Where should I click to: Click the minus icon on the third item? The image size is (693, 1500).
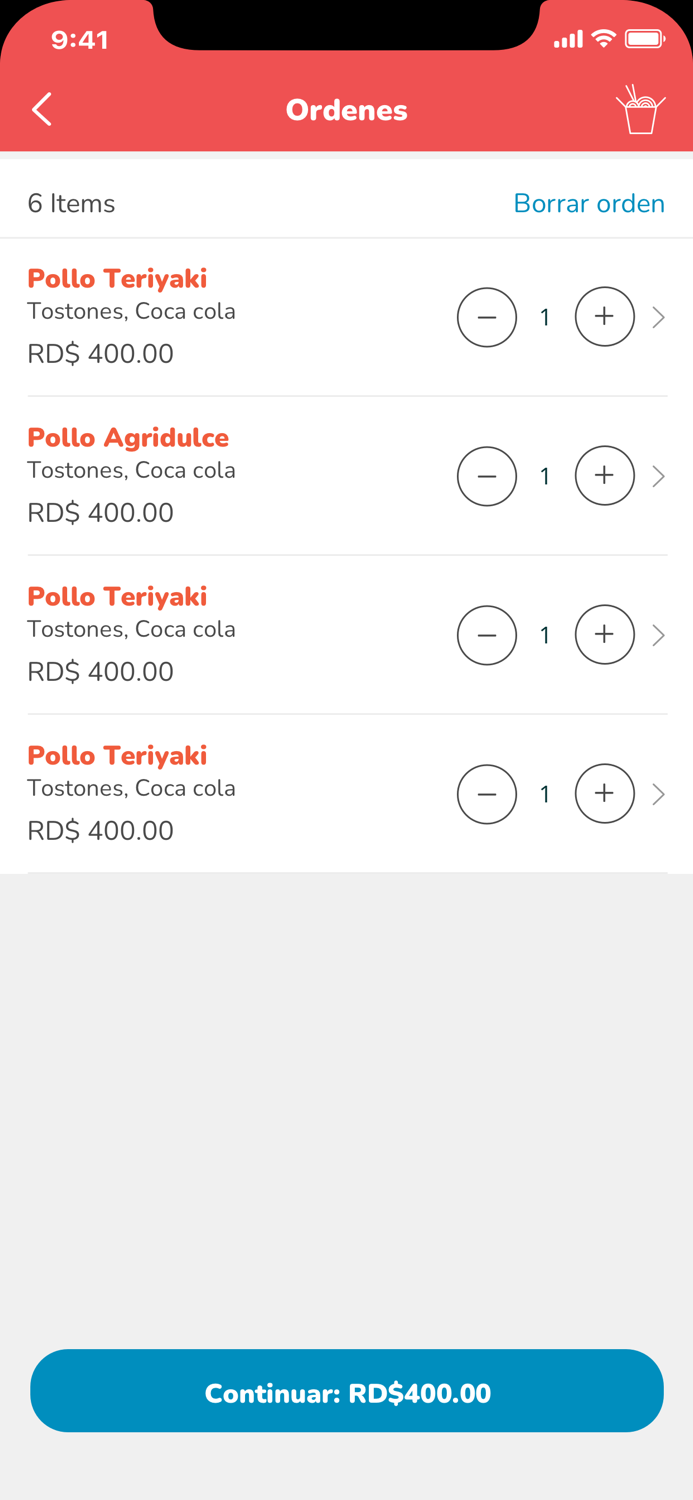pos(487,635)
